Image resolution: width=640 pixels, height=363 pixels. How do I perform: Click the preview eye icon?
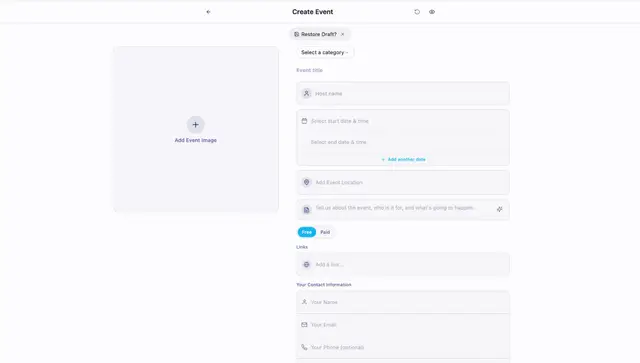coord(432,12)
